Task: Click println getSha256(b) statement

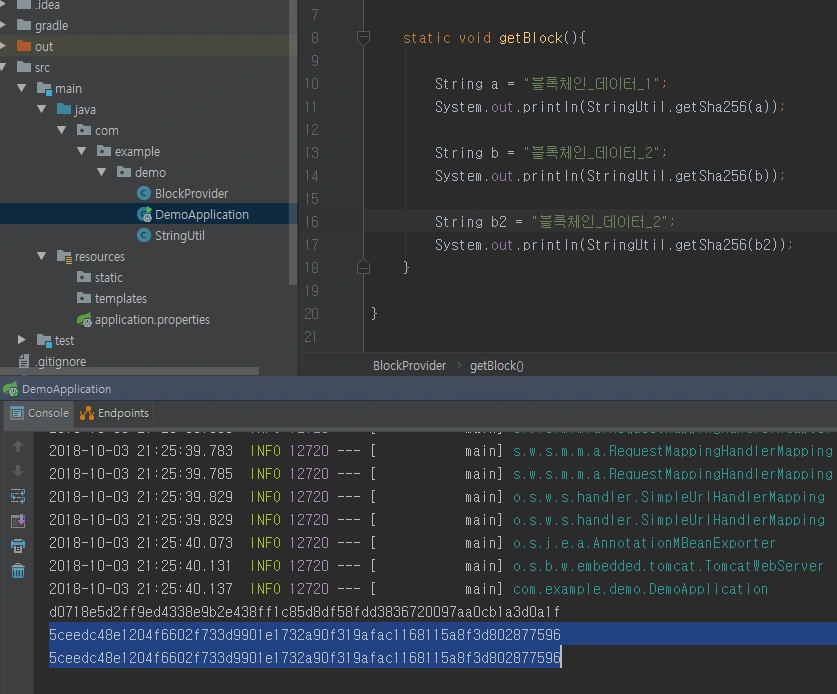Action: [x=610, y=176]
